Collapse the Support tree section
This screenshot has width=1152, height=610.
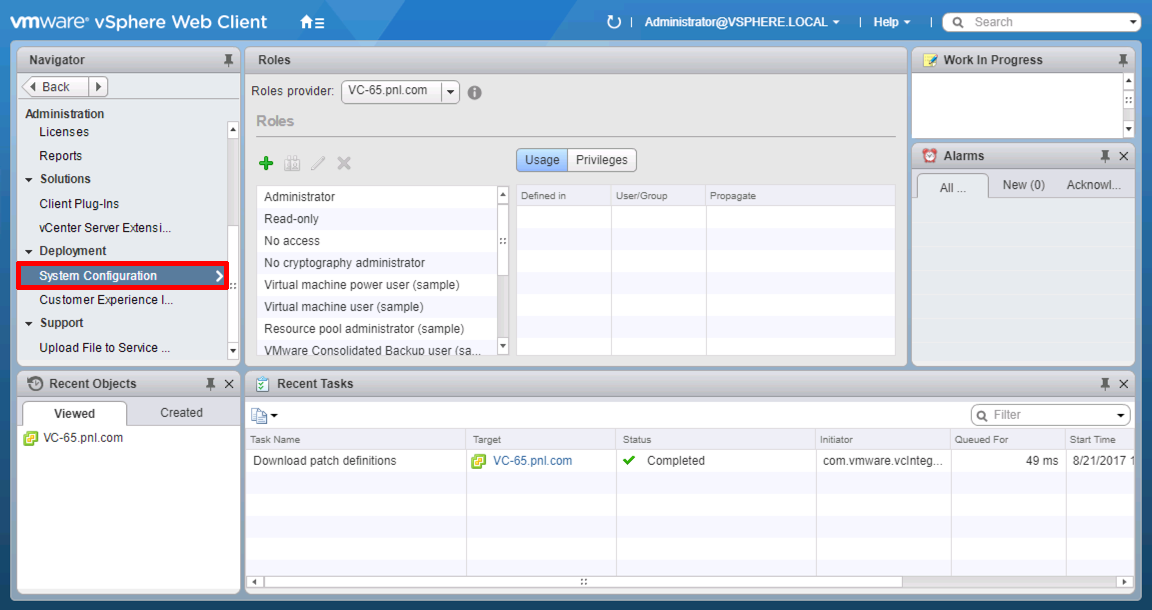click(x=29, y=323)
